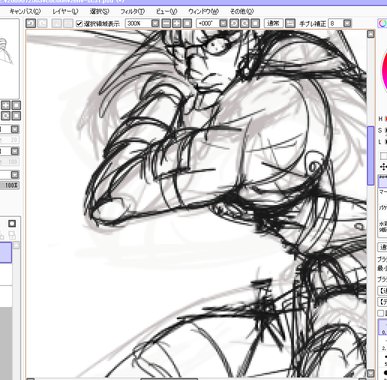Open the その他(O) menu
Viewport: 387px width, 380px height.
(x=242, y=11)
